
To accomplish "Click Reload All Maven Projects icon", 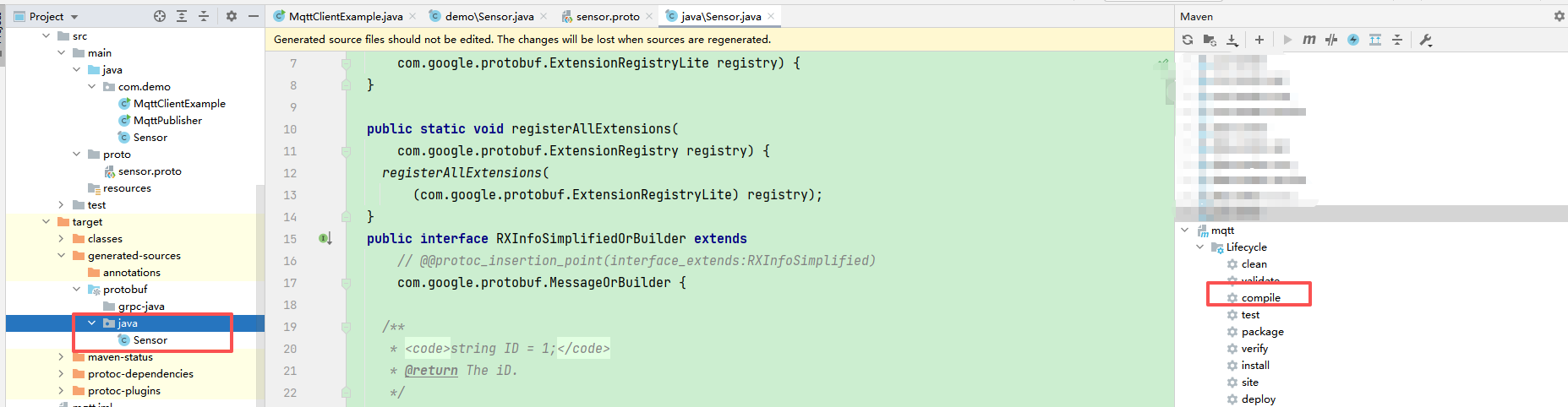I will [x=1188, y=40].
